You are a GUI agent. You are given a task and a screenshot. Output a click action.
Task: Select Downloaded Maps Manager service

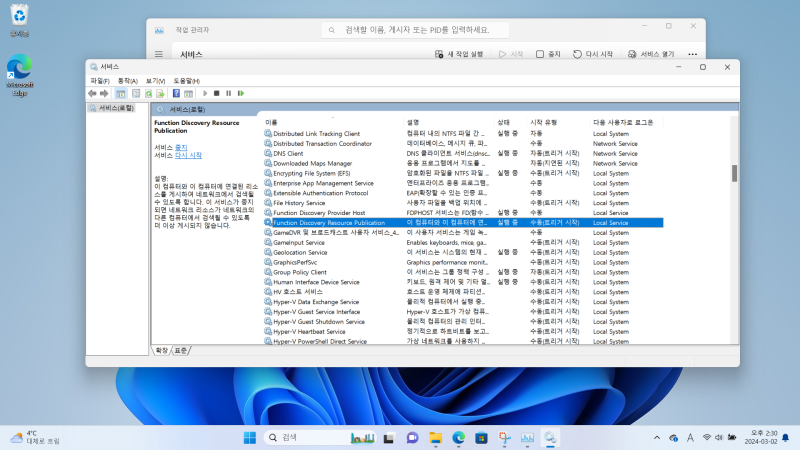(x=463, y=163)
